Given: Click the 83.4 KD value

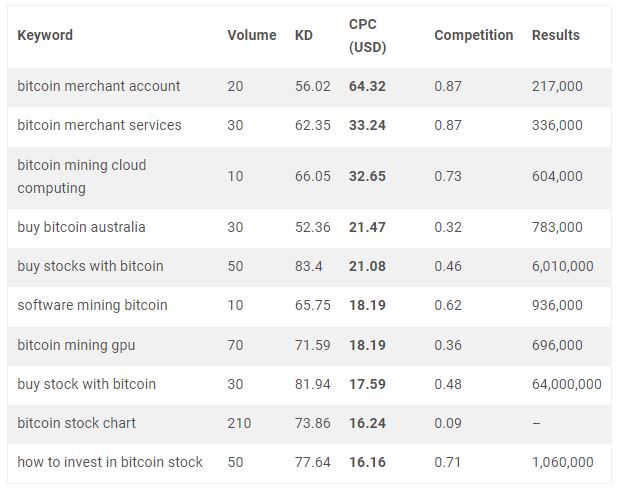Looking at the screenshot, I should tap(309, 266).
